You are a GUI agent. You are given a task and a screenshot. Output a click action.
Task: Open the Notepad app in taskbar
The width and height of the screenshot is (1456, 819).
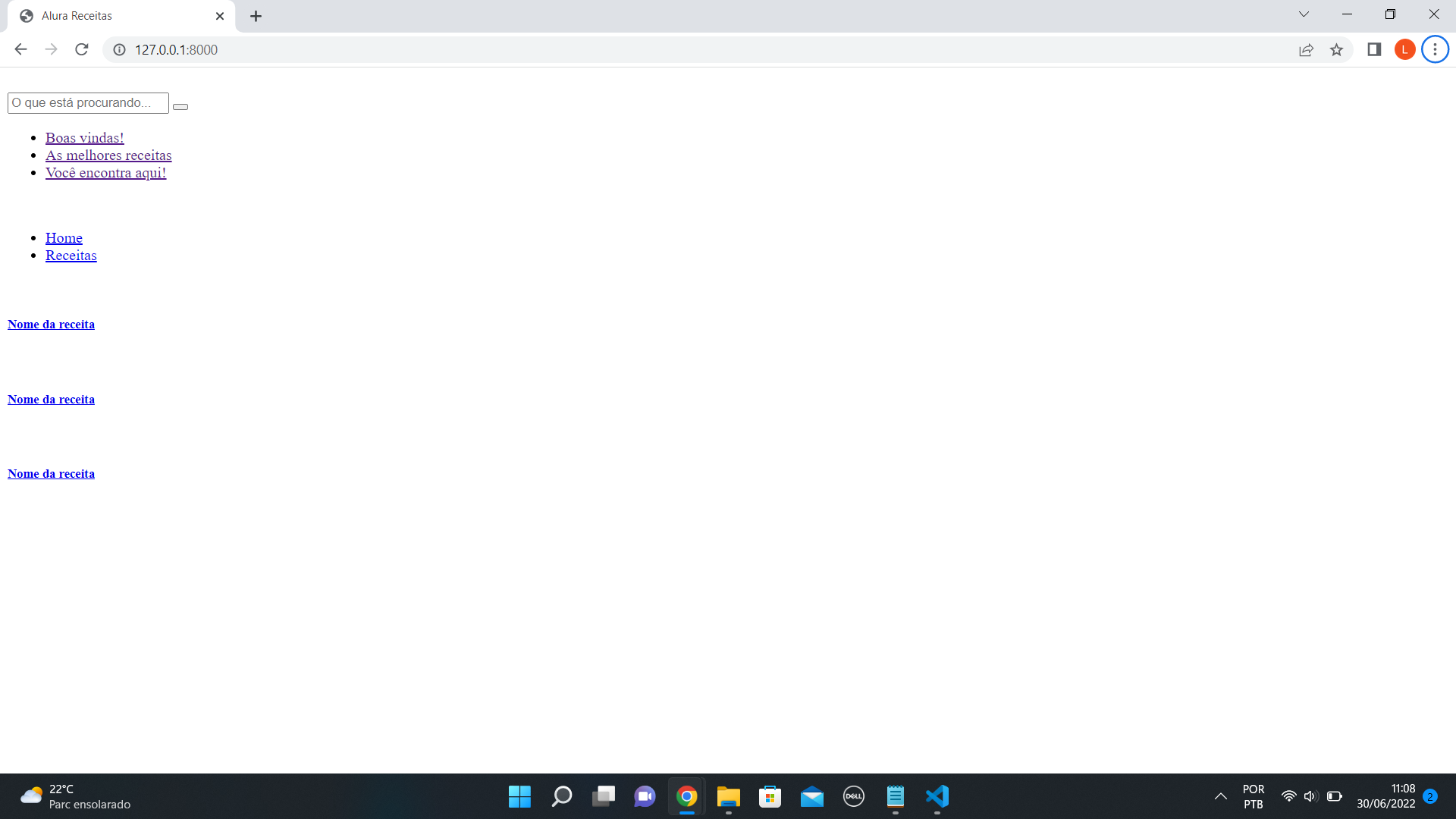(896, 796)
